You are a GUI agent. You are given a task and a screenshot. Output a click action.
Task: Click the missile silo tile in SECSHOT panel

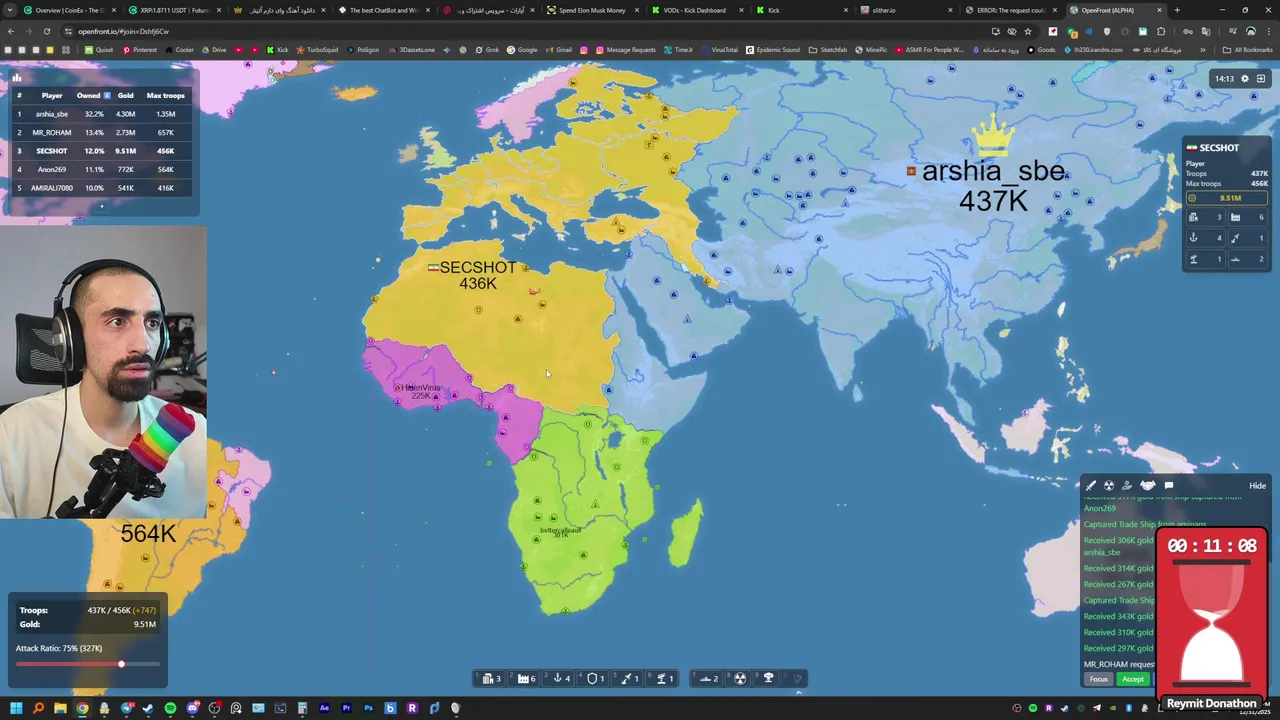(x=1247, y=238)
